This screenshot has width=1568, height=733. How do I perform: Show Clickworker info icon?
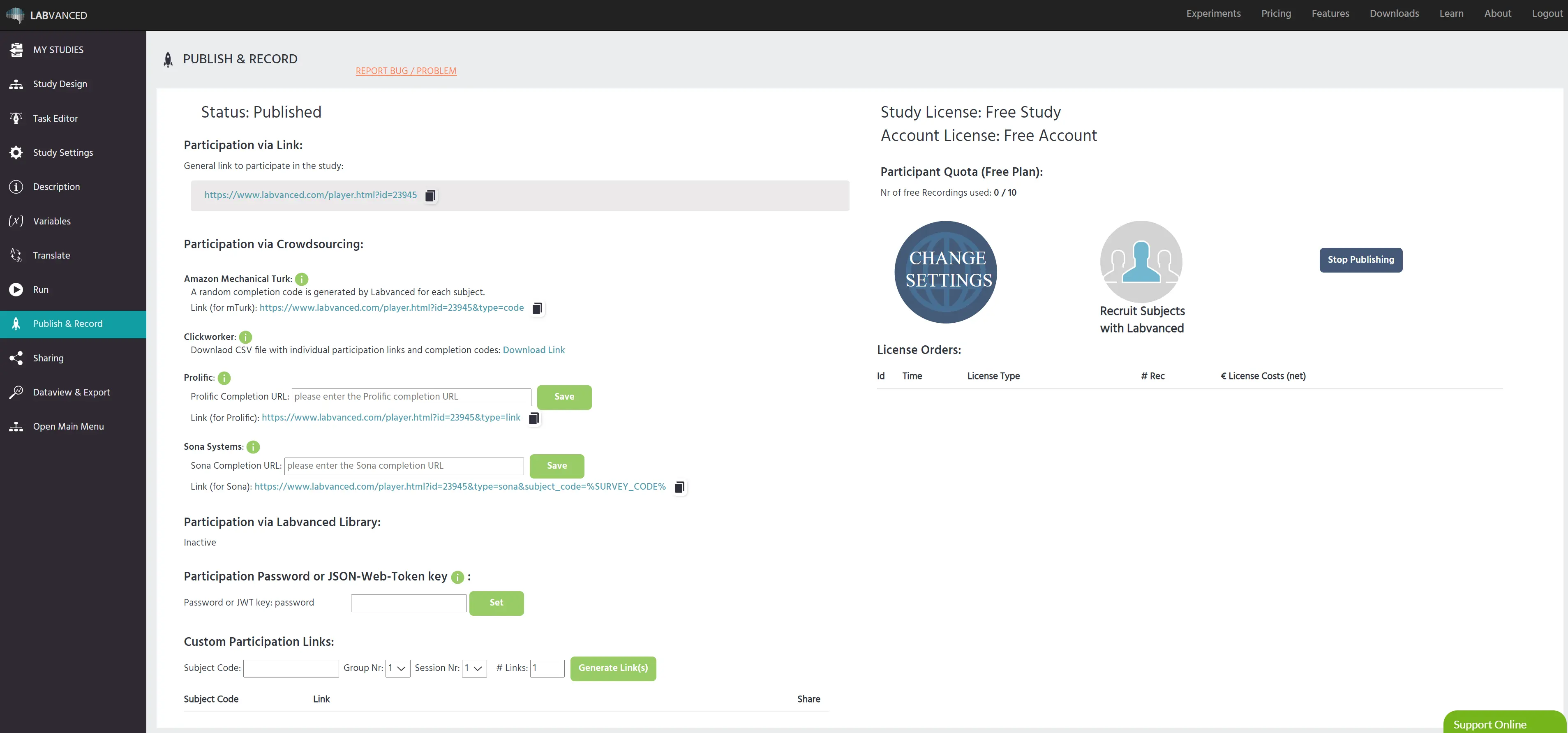coord(246,337)
